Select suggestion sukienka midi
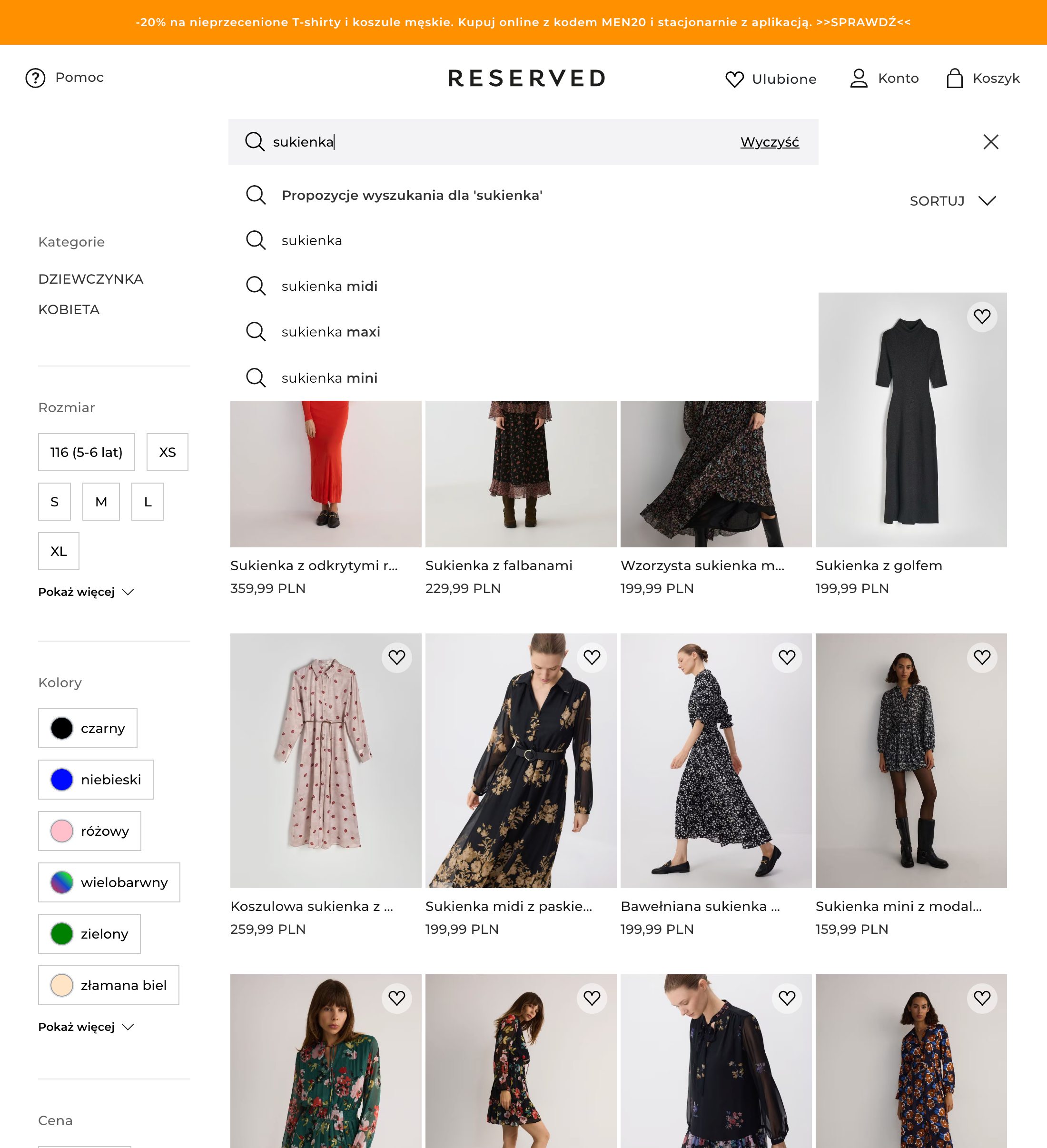Image resolution: width=1047 pixels, height=1148 pixels. (329, 286)
